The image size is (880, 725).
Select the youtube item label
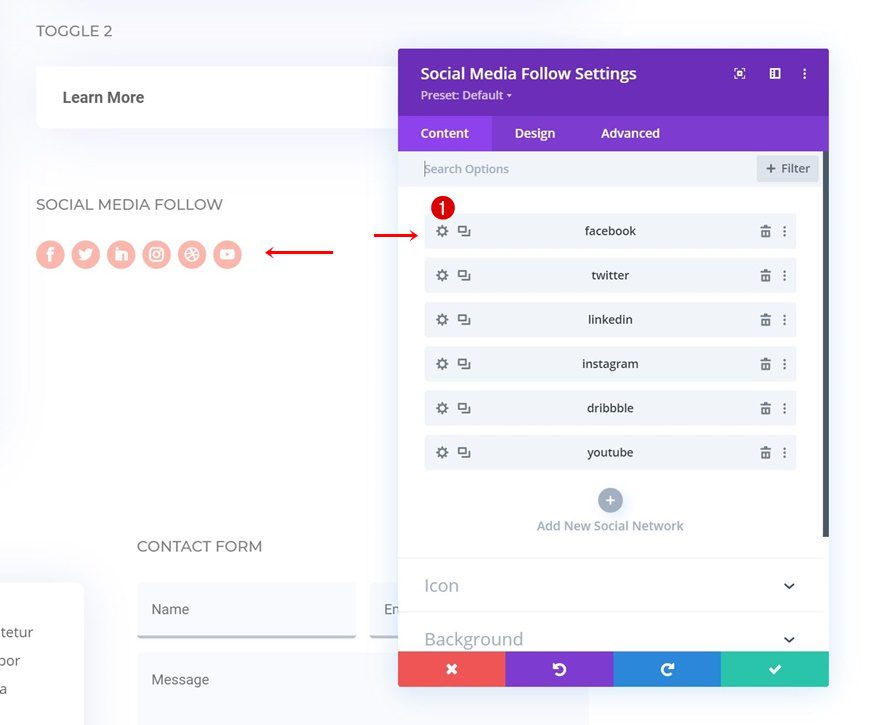coord(610,453)
